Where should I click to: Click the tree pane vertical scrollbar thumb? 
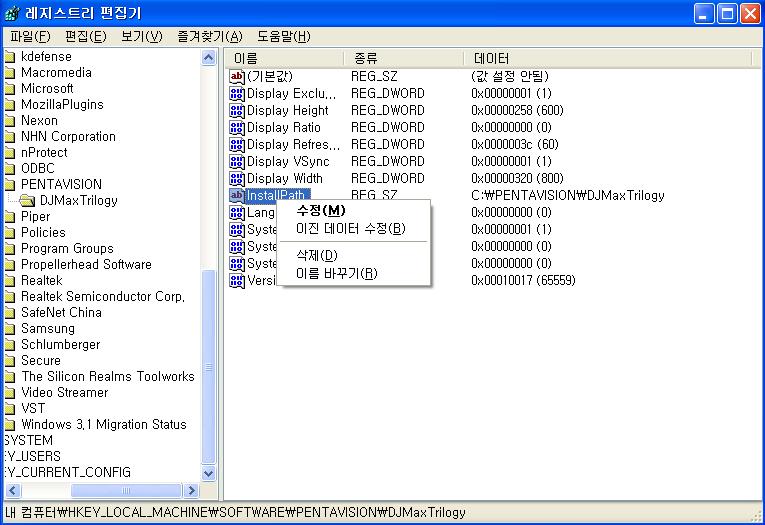[x=209, y=367]
